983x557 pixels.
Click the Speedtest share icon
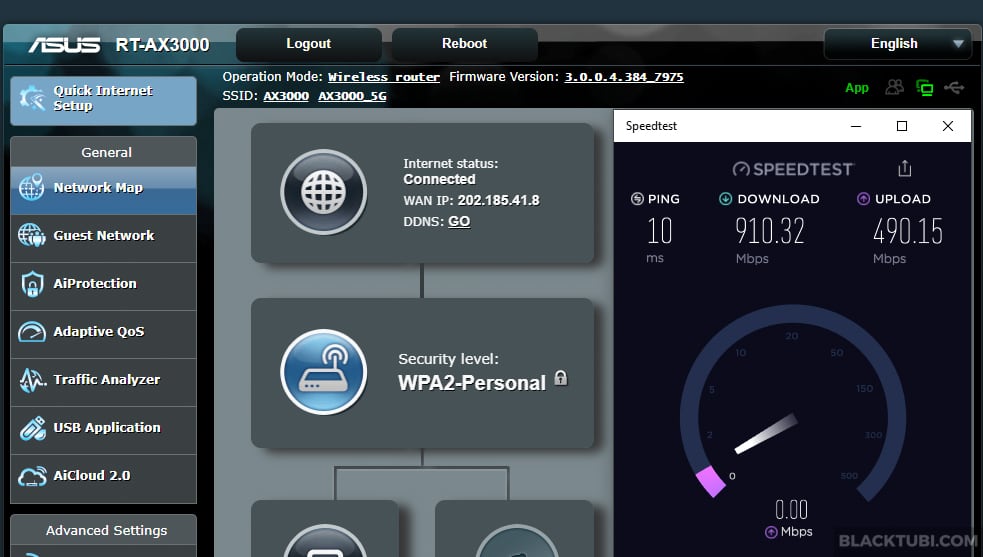[x=904, y=168]
